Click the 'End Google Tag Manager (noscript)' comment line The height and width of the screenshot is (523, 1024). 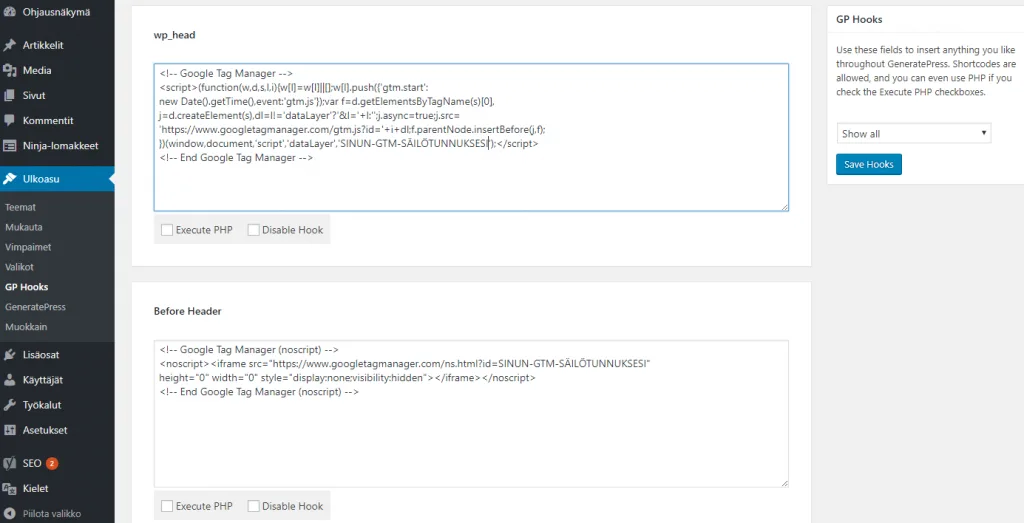coord(259,392)
